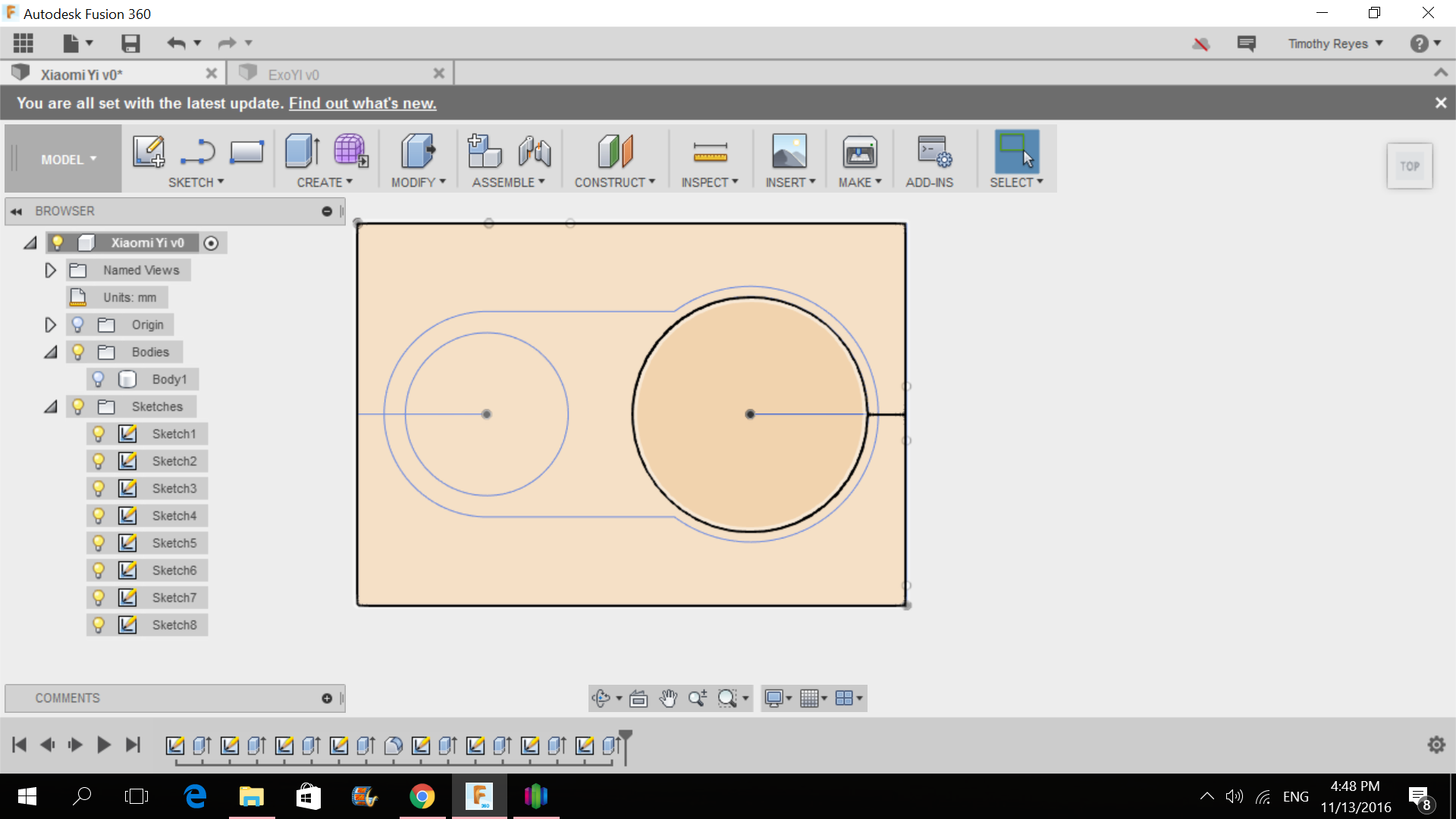Image resolution: width=1456 pixels, height=819 pixels.
Task: Expand the Named Views folder
Action: tap(50, 270)
